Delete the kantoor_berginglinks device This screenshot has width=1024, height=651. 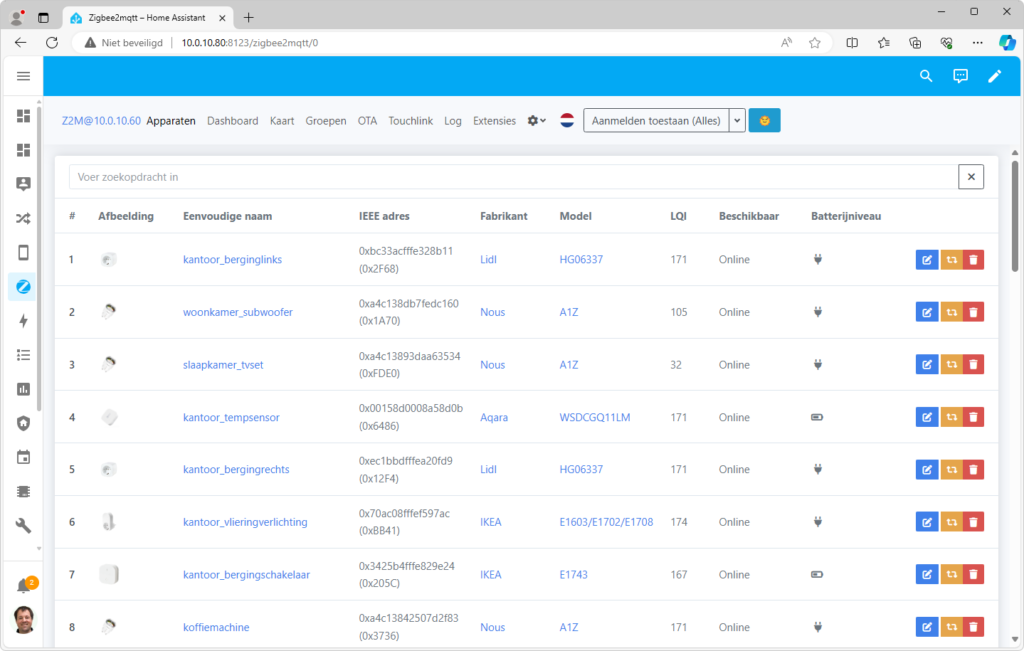click(x=973, y=260)
